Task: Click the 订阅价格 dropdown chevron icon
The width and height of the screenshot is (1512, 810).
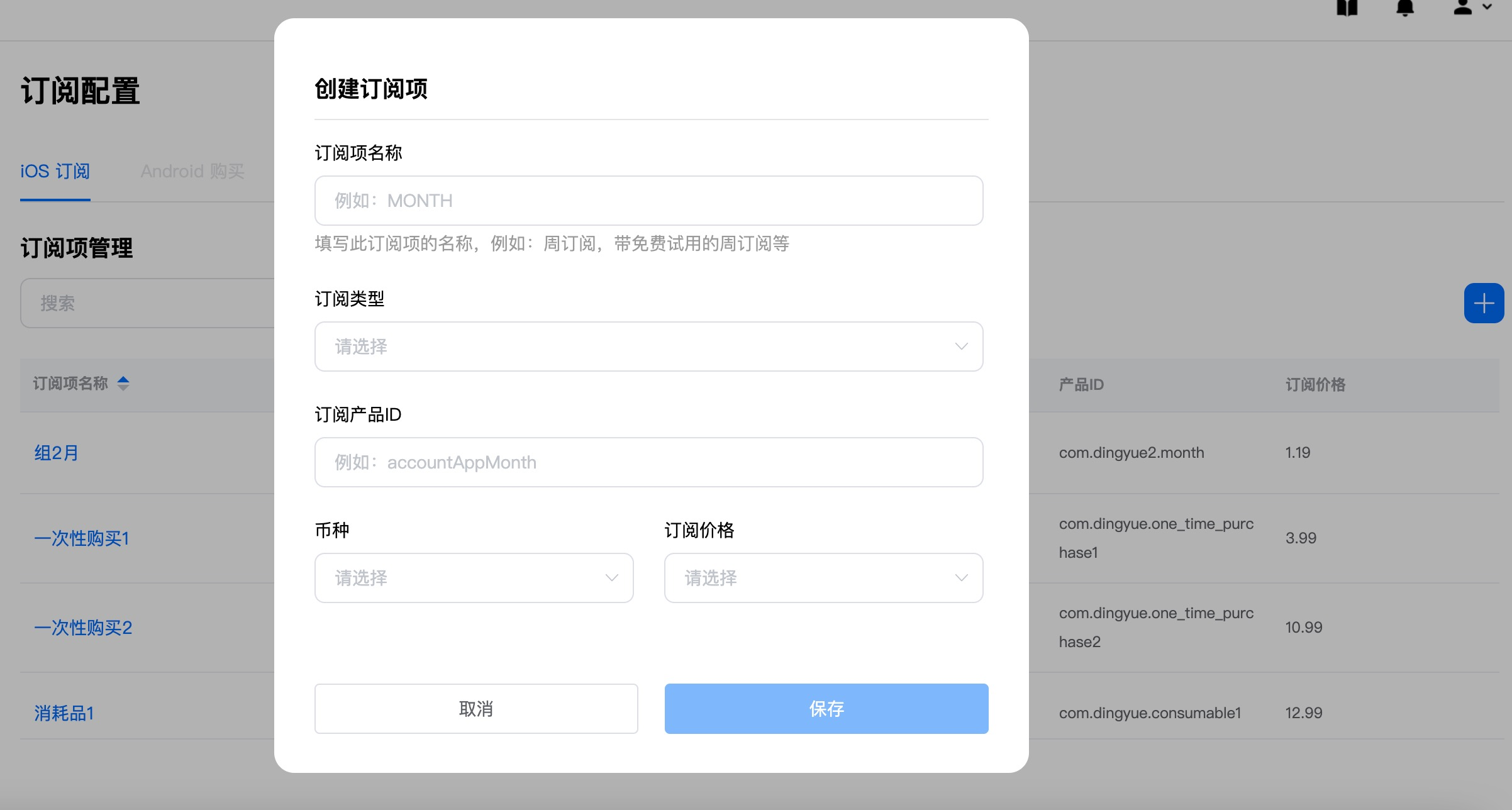Action: (x=960, y=577)
